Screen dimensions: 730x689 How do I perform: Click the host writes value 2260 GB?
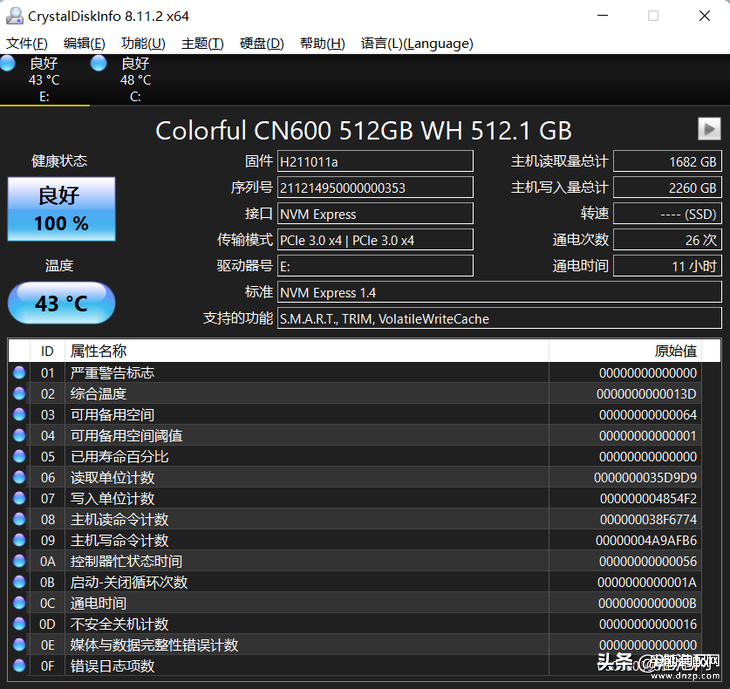pyautogui.click(x=668, y=188)
